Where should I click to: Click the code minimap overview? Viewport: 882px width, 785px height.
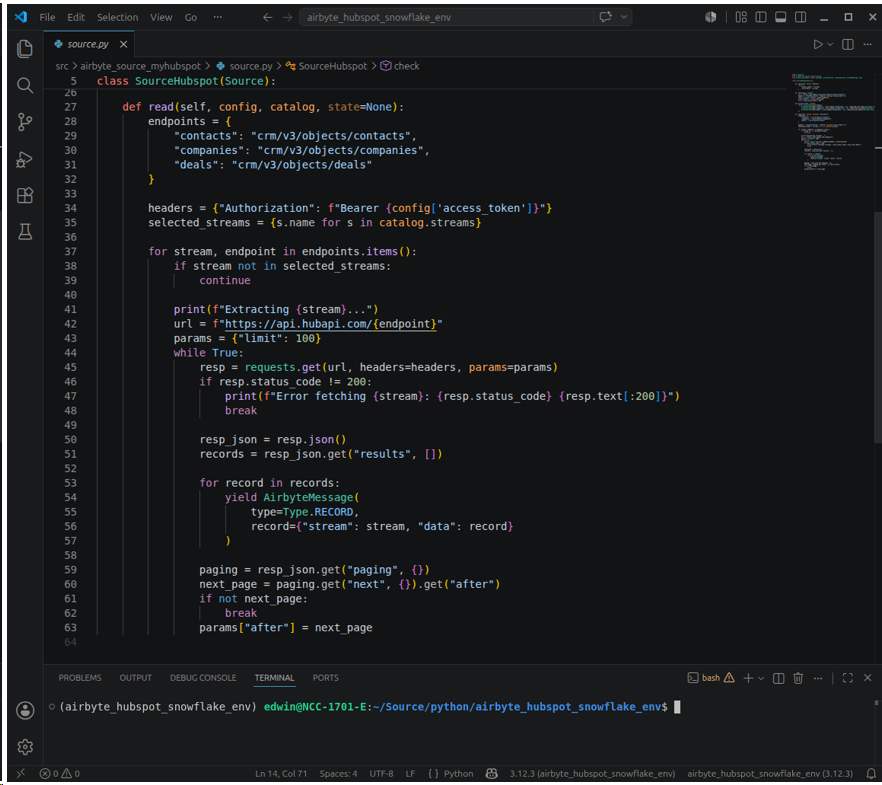coord(831,122)
